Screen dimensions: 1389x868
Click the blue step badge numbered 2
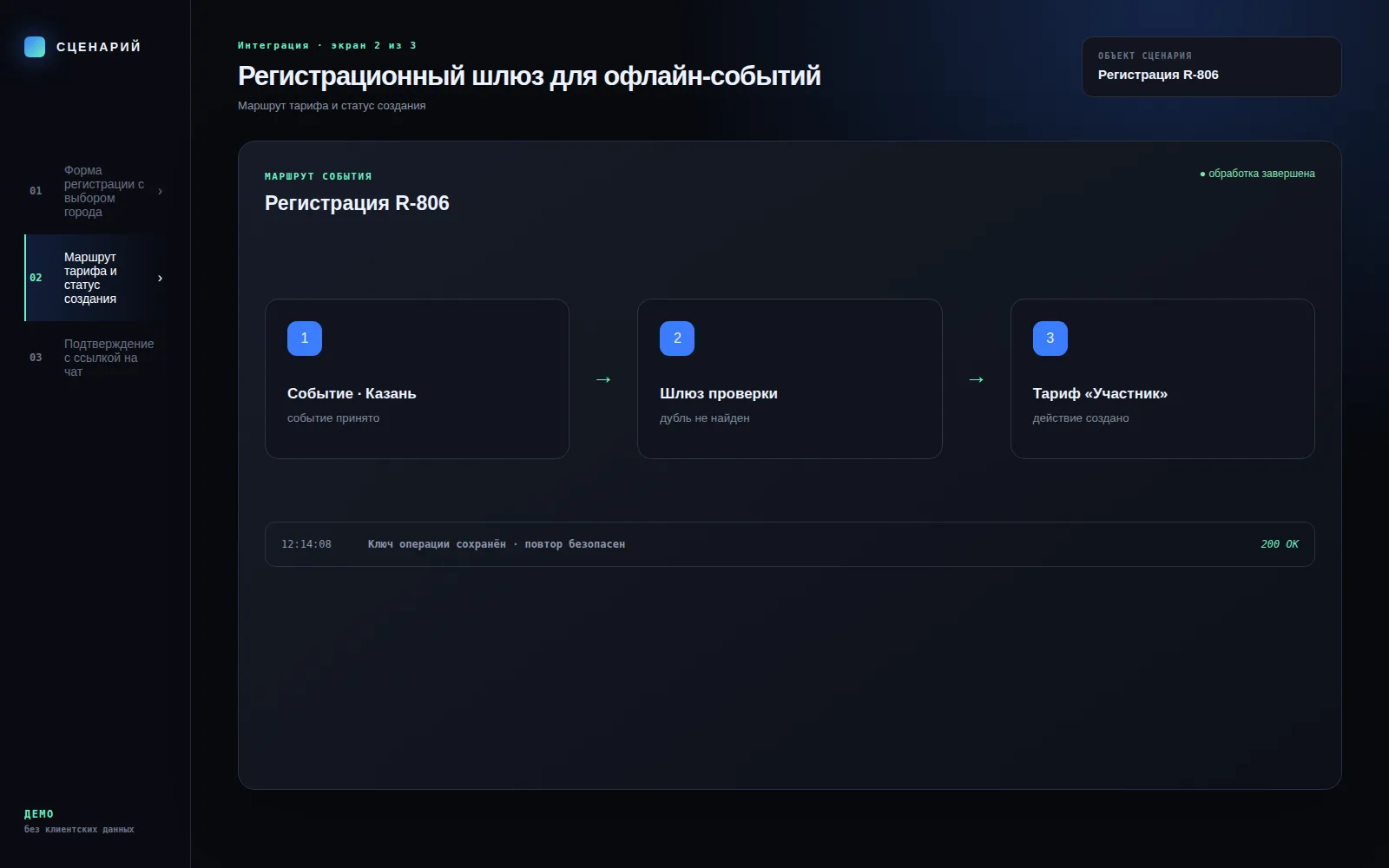pos(677,339)
